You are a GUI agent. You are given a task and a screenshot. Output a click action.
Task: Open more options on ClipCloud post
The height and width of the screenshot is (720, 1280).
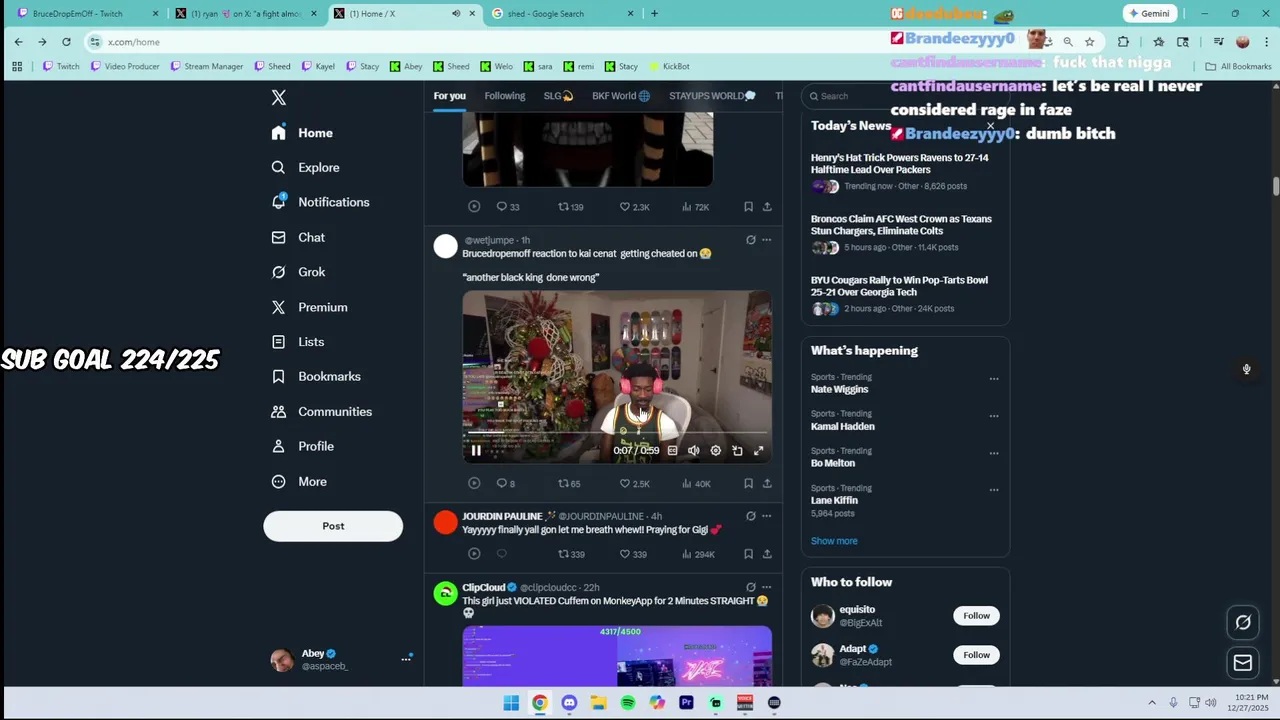[x=767, y=587]
